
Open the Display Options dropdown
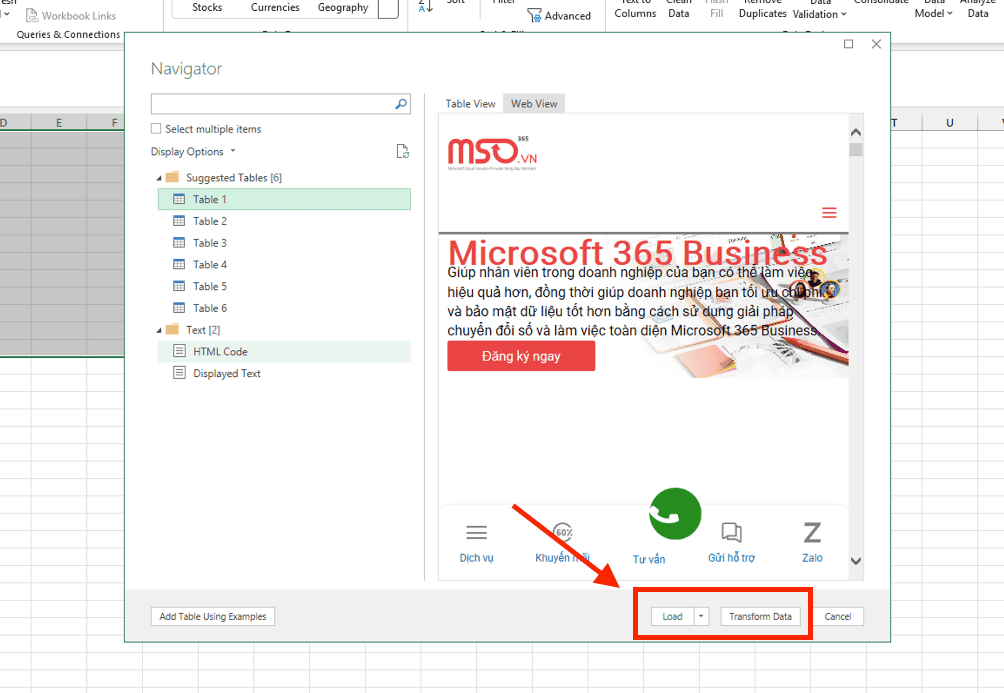(x=193, y=152)
